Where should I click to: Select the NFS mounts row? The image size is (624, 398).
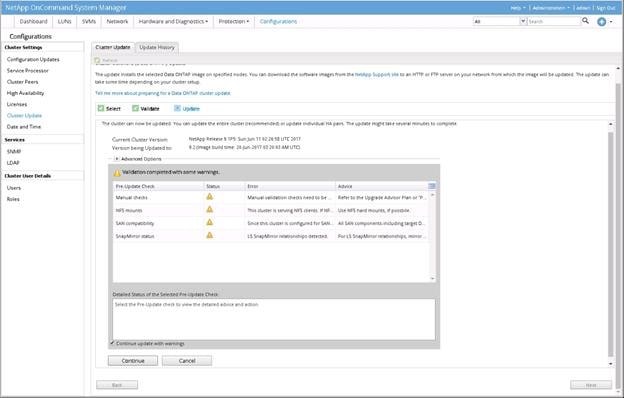(x=271, y=210)
